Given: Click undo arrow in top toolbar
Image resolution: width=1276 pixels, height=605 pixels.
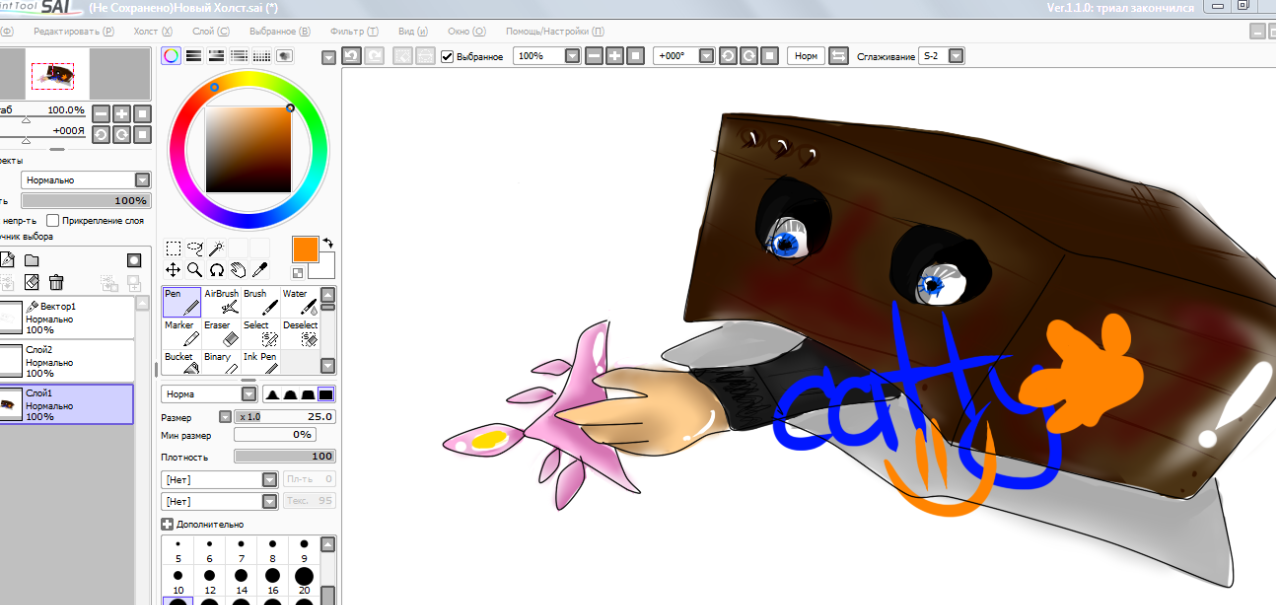Looking at the screenshot, I should [x=351, y=56].
